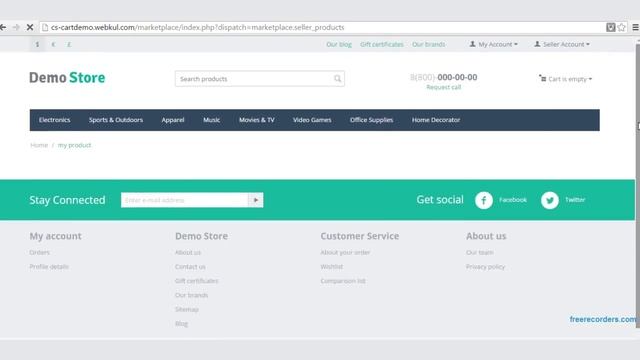
Task: Click the Demo Store logo
Action: (67, 78)
